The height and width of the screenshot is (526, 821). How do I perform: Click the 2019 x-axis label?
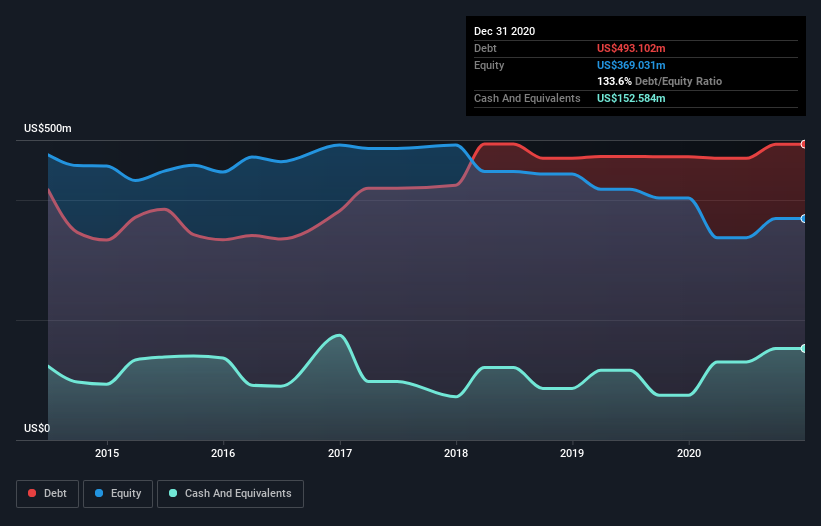(x=572, y=453)
